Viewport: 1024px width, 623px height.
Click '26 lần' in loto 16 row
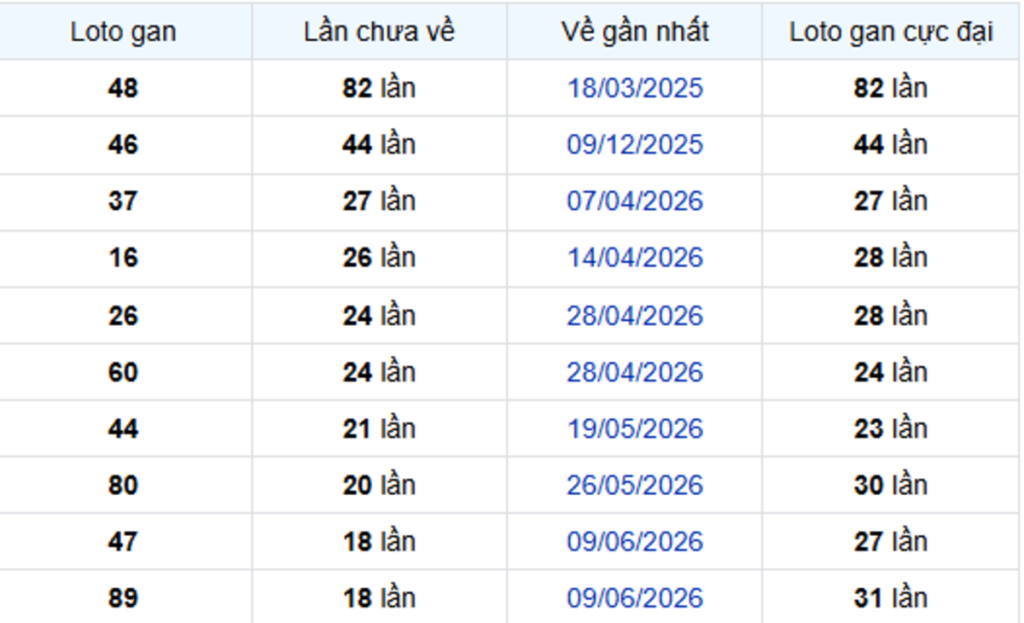pos(379,258)
